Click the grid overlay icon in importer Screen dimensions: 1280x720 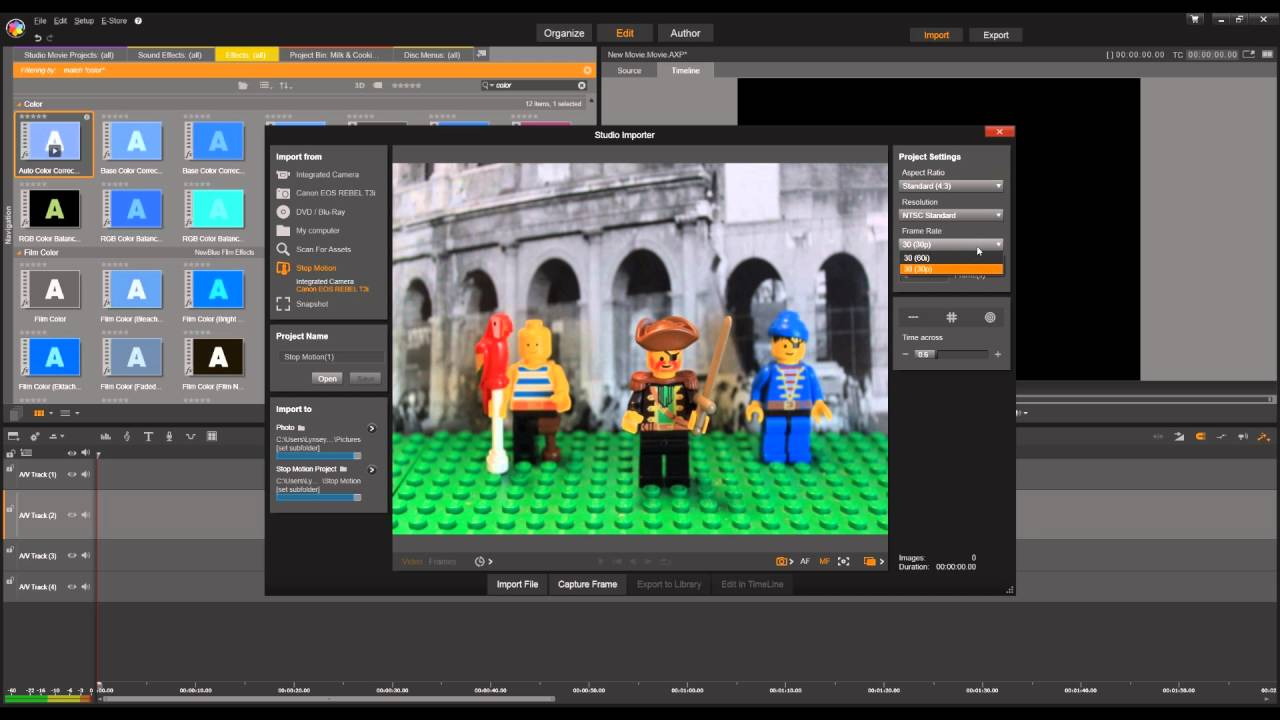951,317
